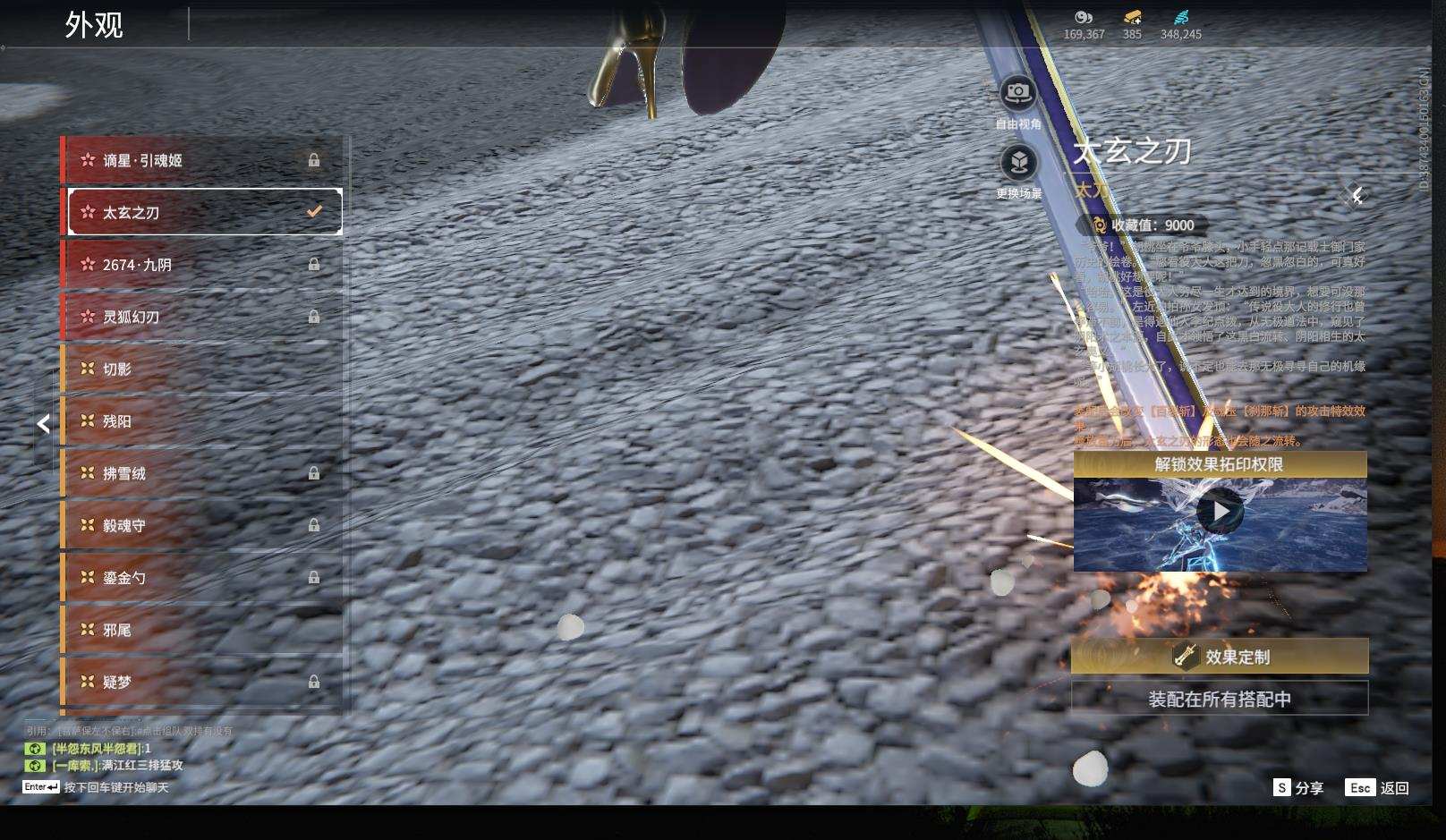Select the 毅魂守 skin
1446x840 pixels.
202,525
